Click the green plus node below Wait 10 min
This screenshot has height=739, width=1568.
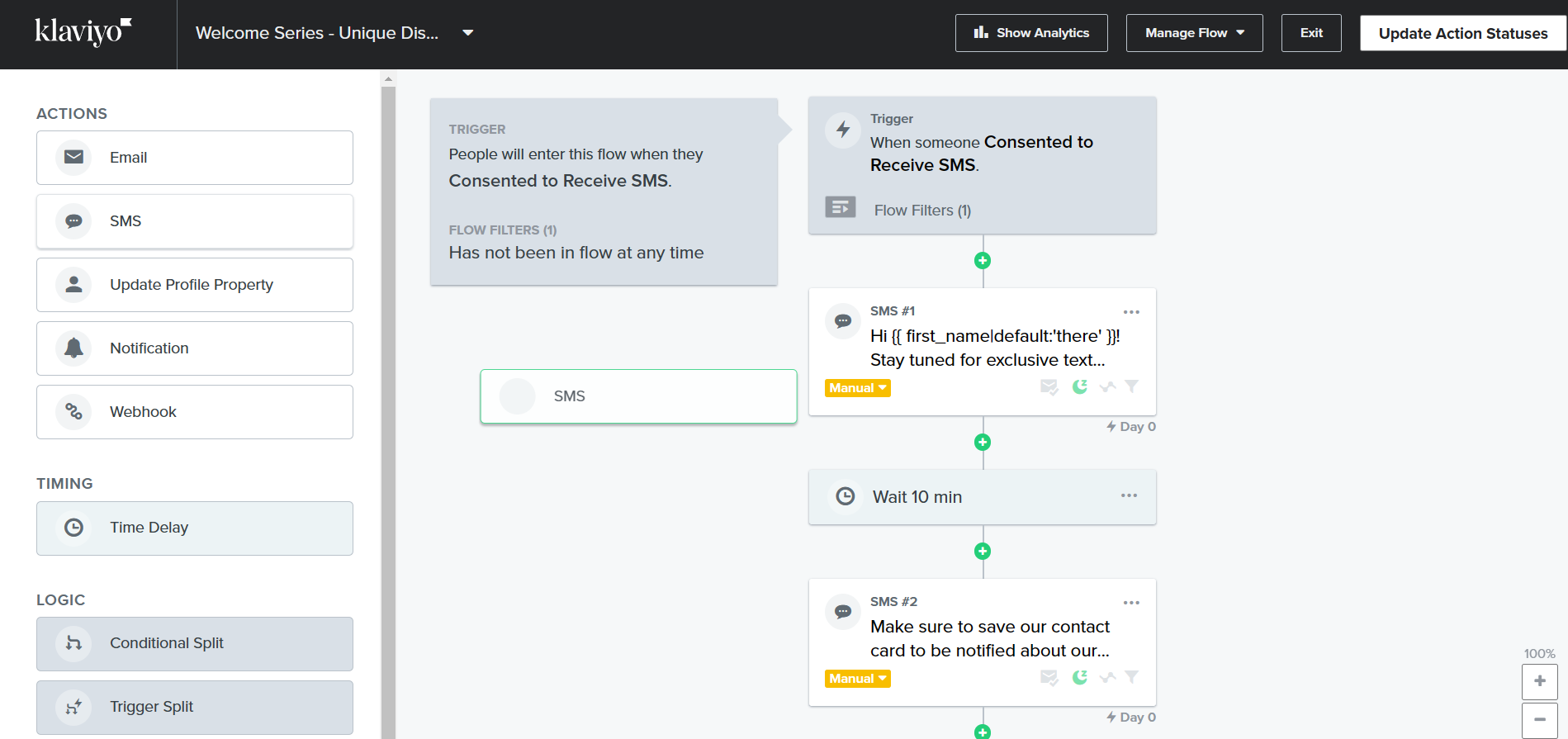983,551
